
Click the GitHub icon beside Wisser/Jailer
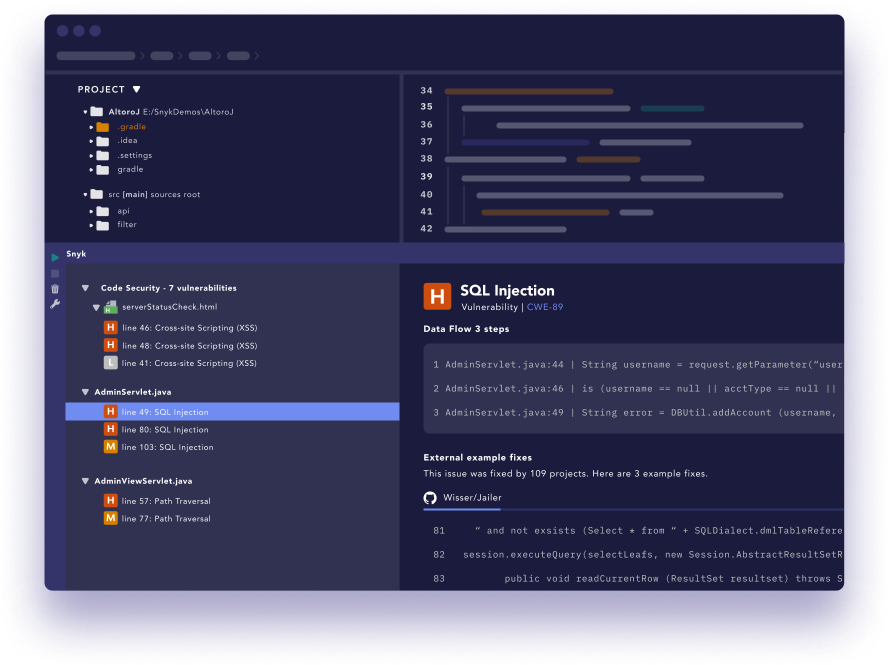point(431,497)
